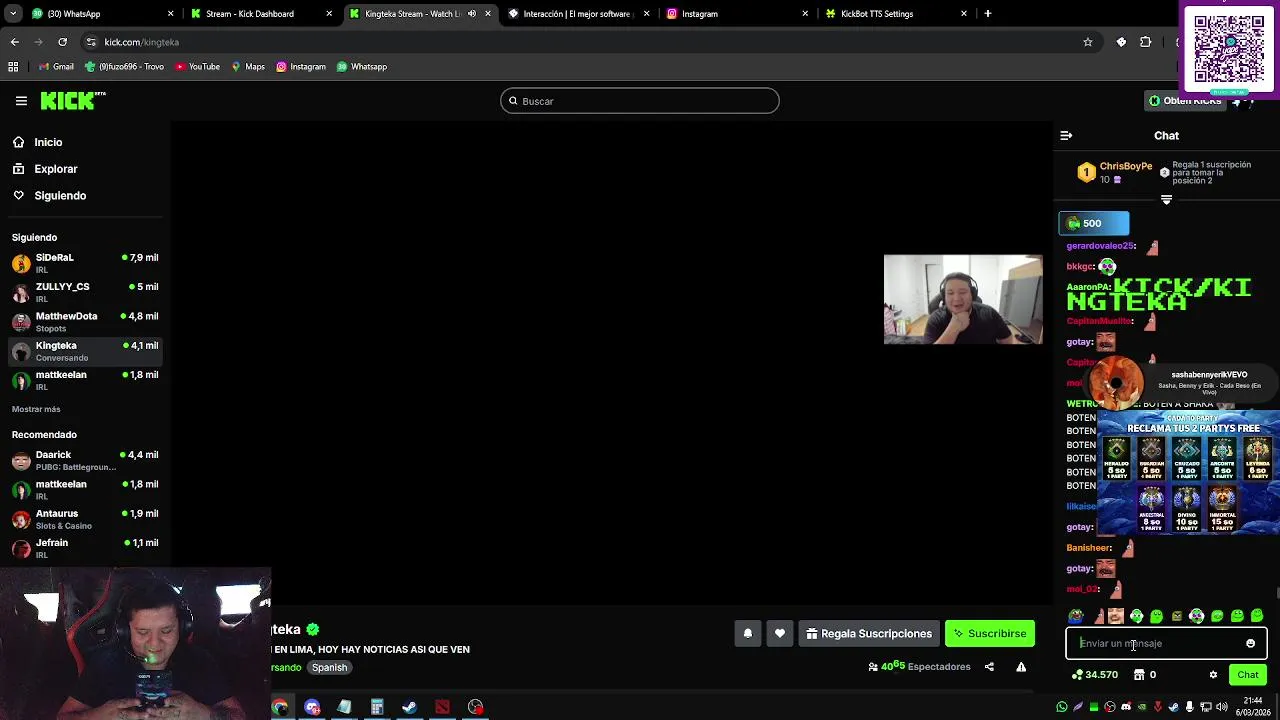This screenshot has height=720, width=1280.
Task: Expand the gift leaderboard chevron in chat
Action: pos(1166,200)
